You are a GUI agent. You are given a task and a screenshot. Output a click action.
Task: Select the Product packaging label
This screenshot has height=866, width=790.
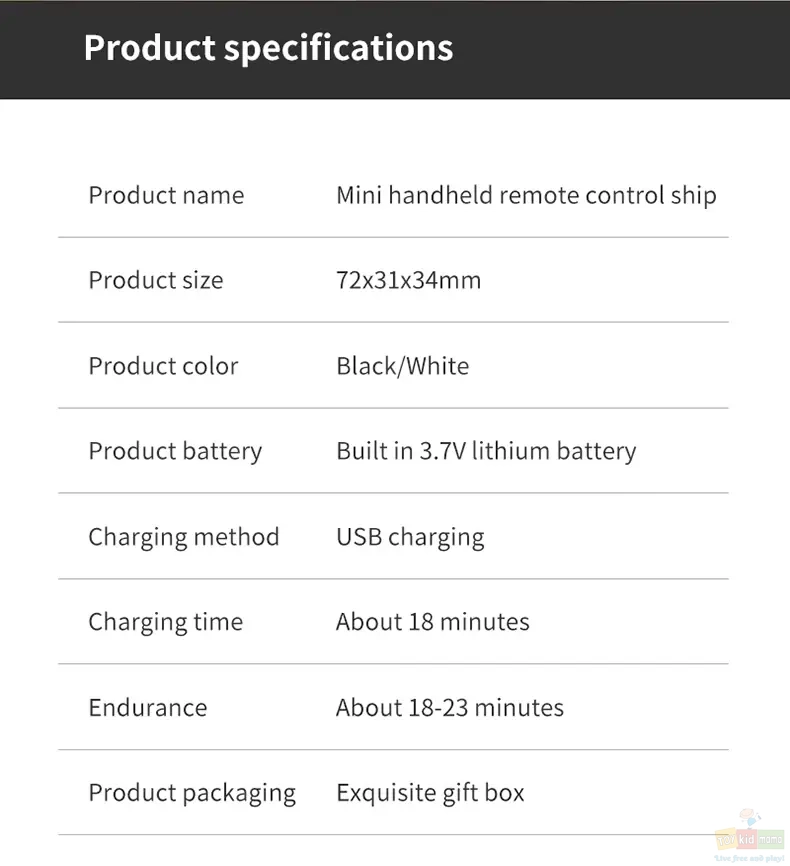[x=192, y=794]
